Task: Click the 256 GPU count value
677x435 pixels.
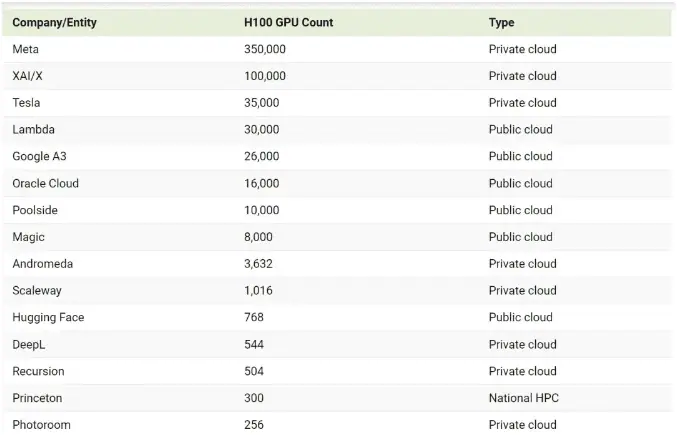Action: tap(254, 425)
